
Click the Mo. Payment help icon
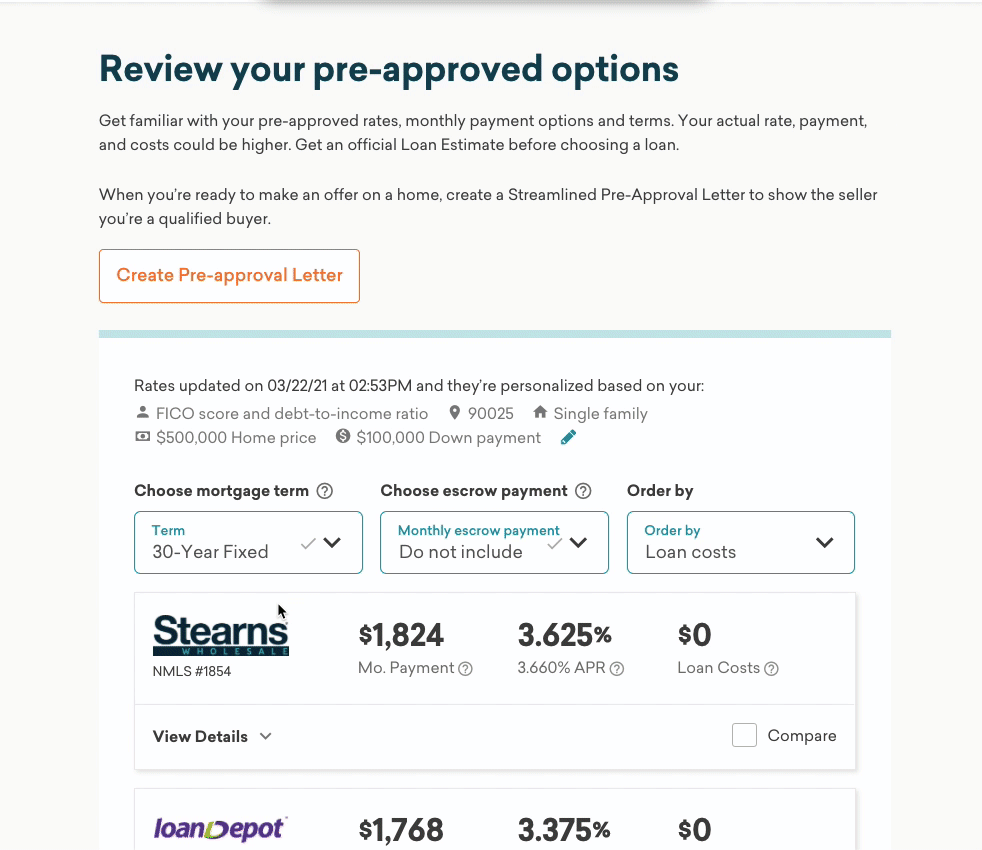point(465,669)
